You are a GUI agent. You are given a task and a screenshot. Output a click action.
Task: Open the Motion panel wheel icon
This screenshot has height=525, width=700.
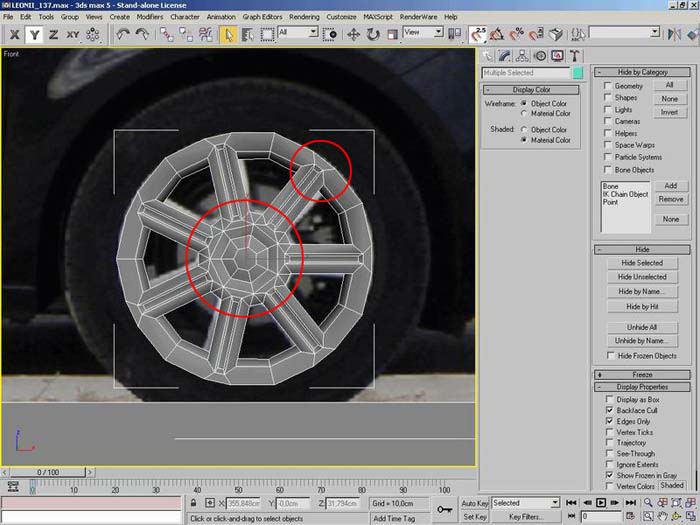[x=540, y=56]
